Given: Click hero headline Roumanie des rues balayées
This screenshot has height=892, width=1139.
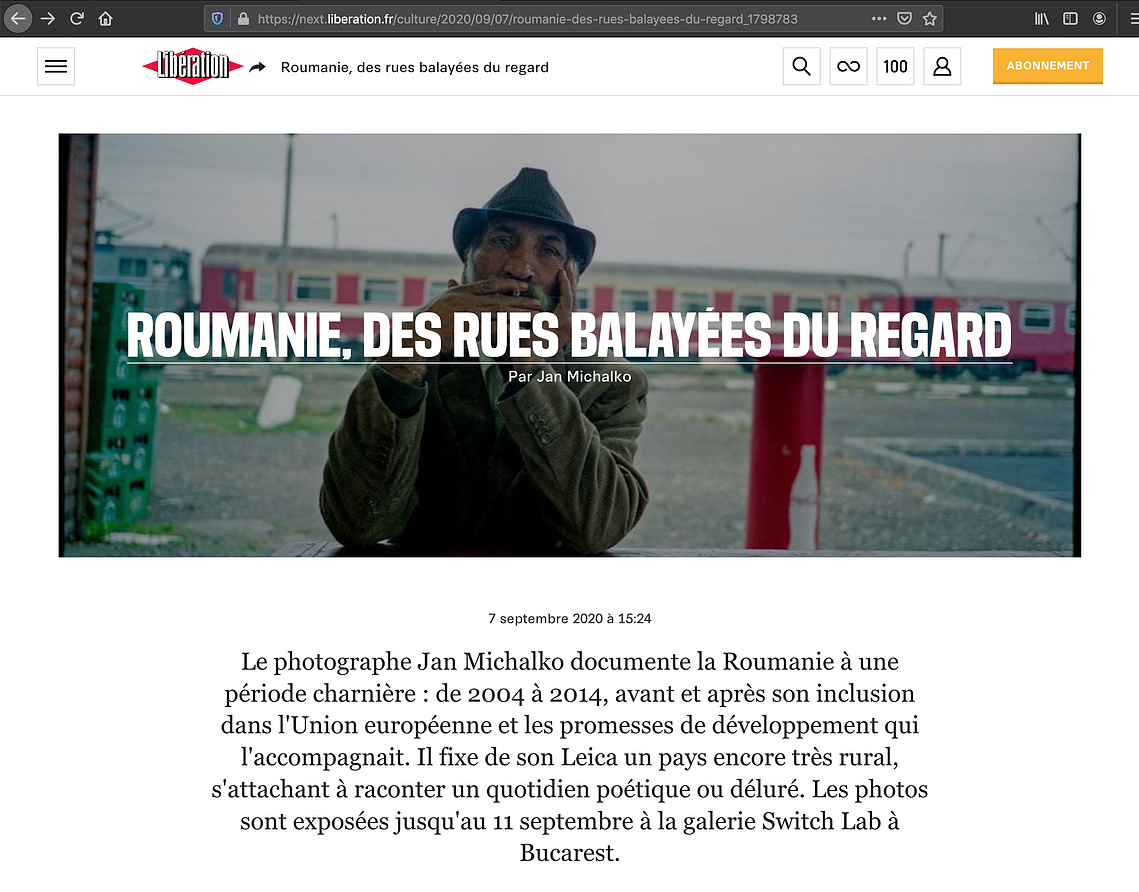Looking at the screenshot, I should [570, 336].
